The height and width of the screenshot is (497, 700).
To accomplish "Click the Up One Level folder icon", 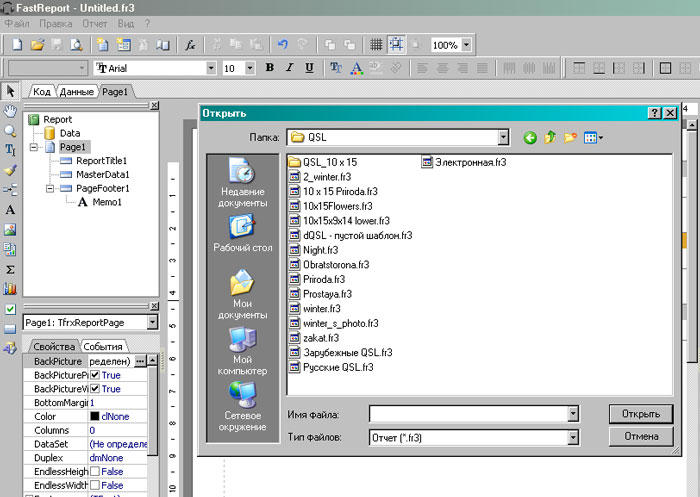I will click(x=550, y=137).
